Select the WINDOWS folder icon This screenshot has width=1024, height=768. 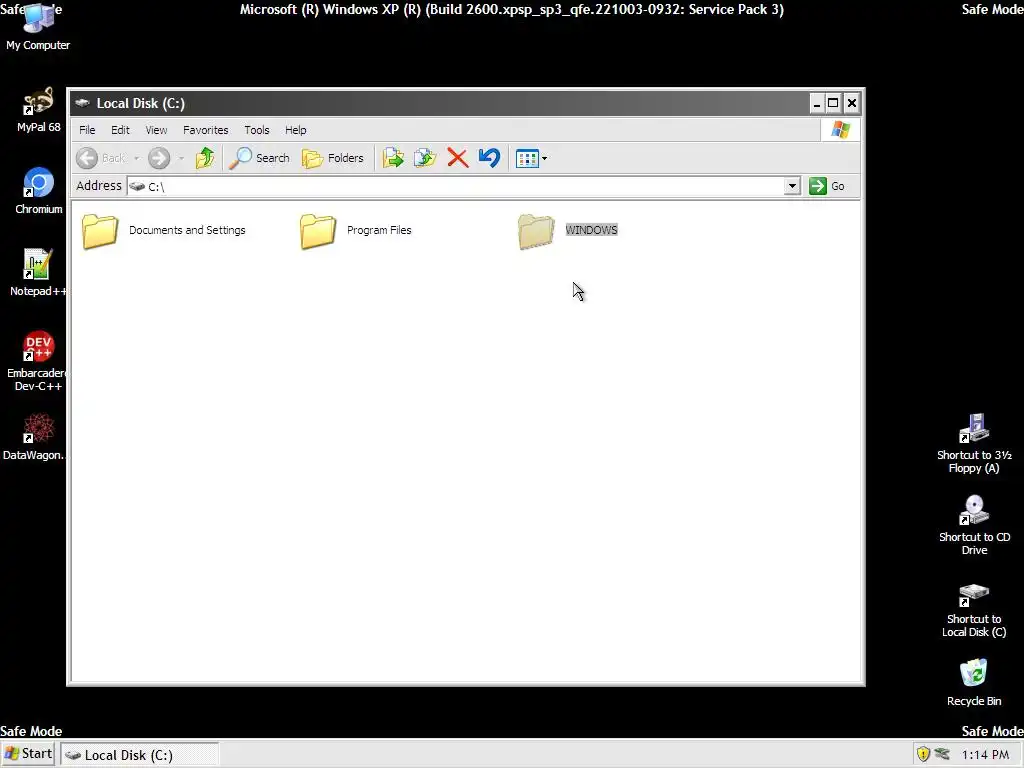(x=536, y=231)
